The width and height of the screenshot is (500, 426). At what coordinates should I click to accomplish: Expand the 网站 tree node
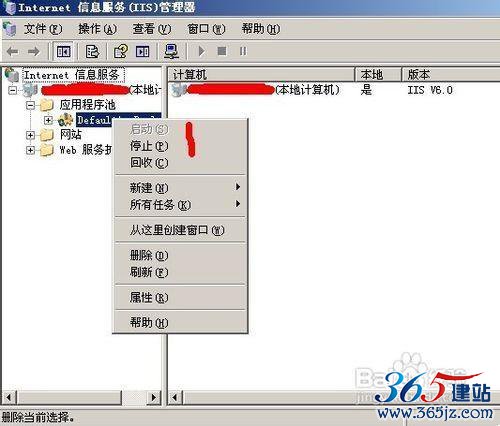click(x=30, y=135)
